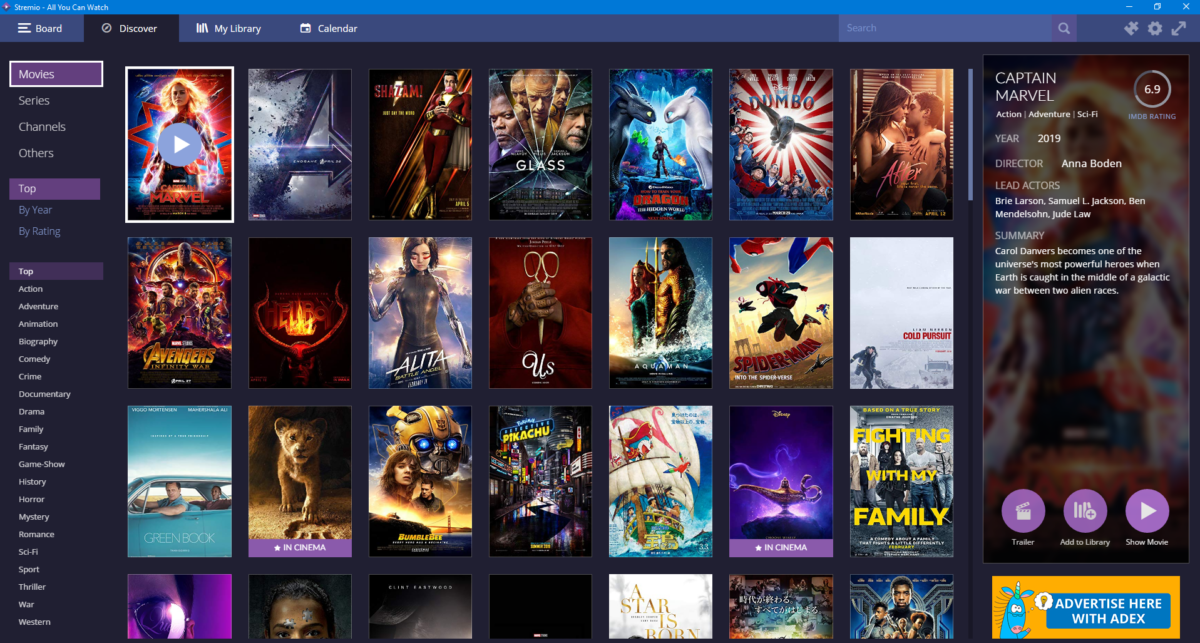Open the Calendar tab

point(328,28)
